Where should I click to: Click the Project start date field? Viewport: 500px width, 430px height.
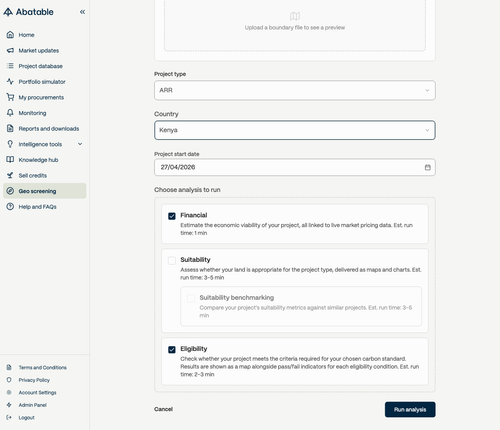click(295, 167)
